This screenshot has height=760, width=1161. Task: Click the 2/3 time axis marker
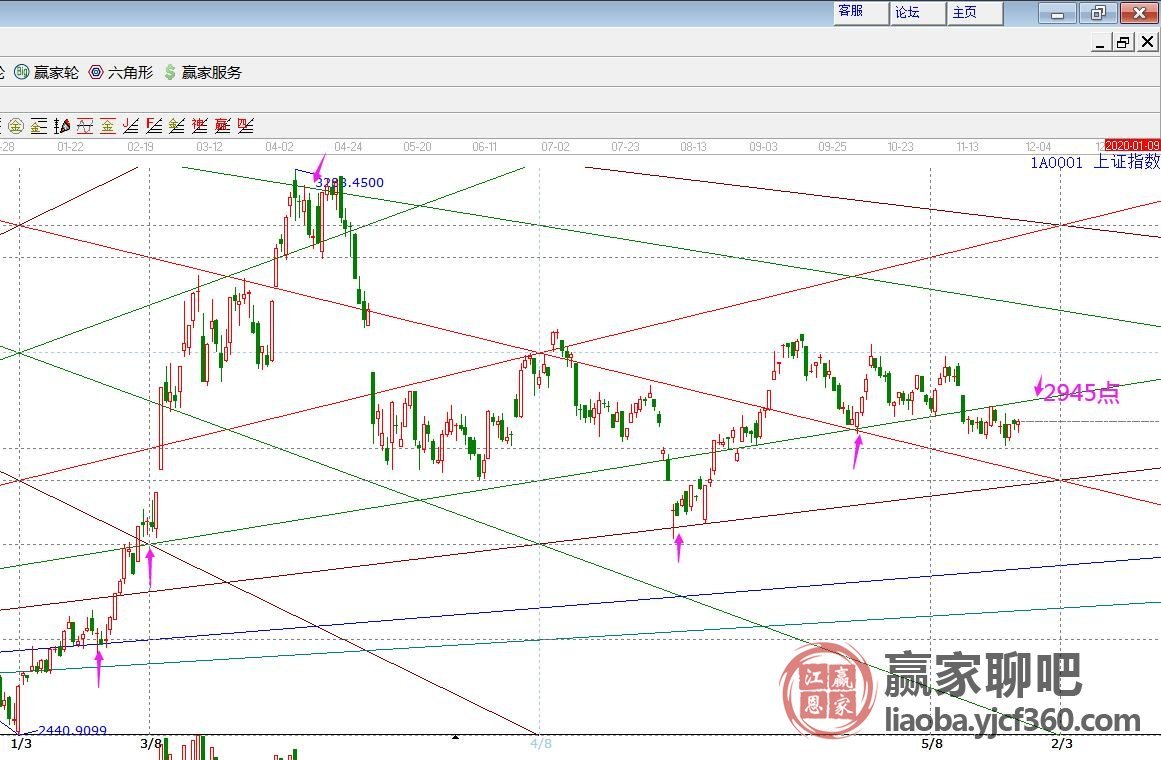click(x=1062, y=743)
